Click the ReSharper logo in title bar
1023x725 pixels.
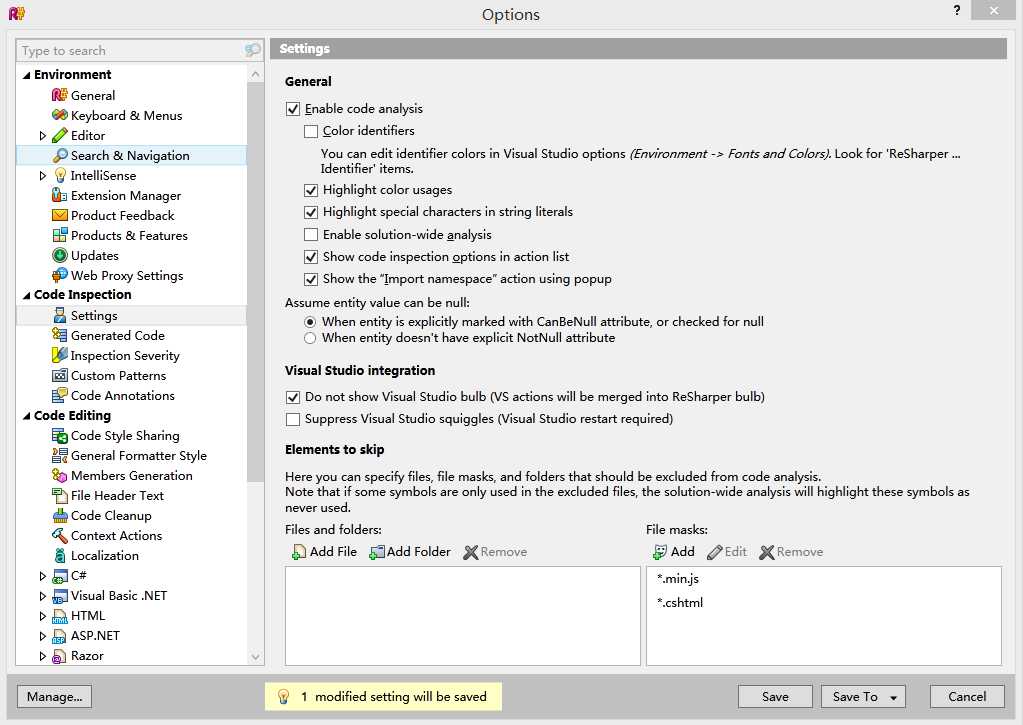tap(16, 13)
